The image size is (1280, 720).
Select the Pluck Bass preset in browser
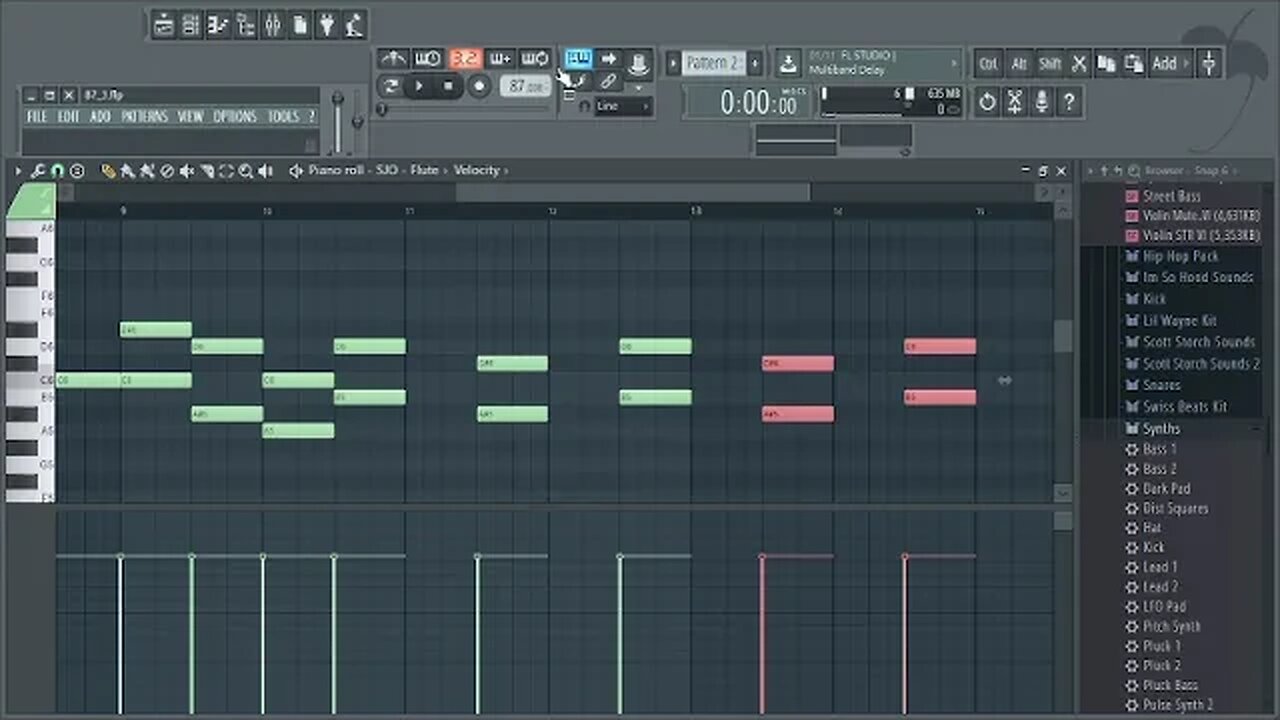click(x=1170, y=685)
